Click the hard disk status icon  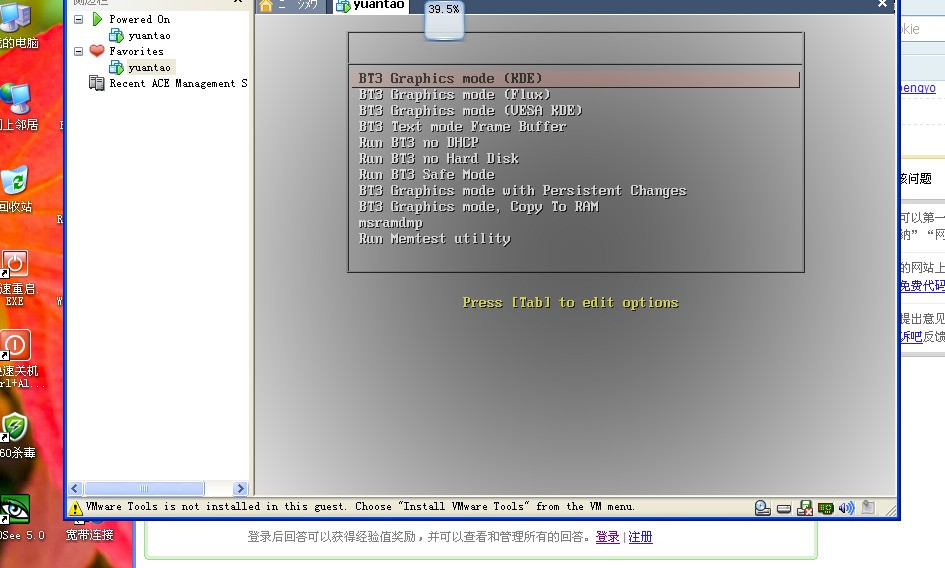[783, 508]
